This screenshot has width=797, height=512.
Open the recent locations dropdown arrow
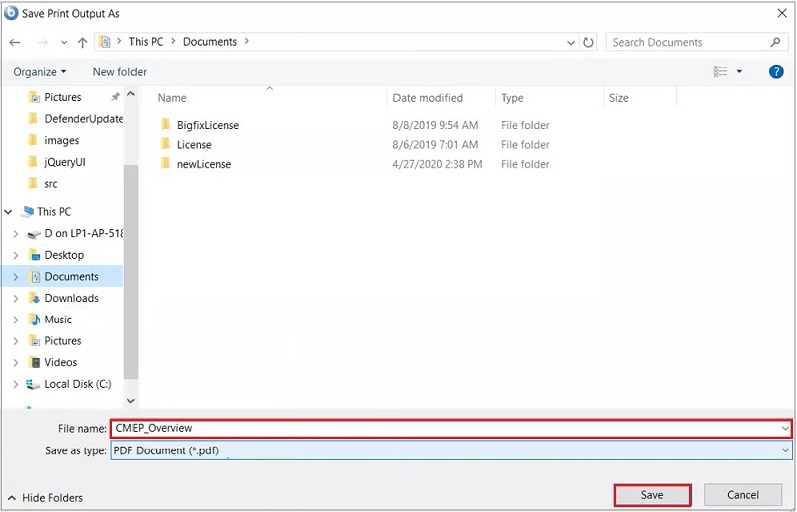tap(64, 43)
